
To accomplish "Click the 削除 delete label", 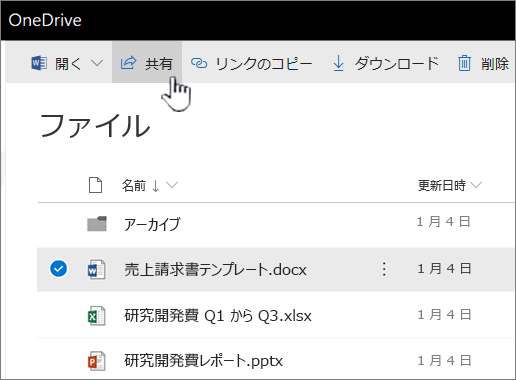I will pyautogui.click(x=495, y=64).
